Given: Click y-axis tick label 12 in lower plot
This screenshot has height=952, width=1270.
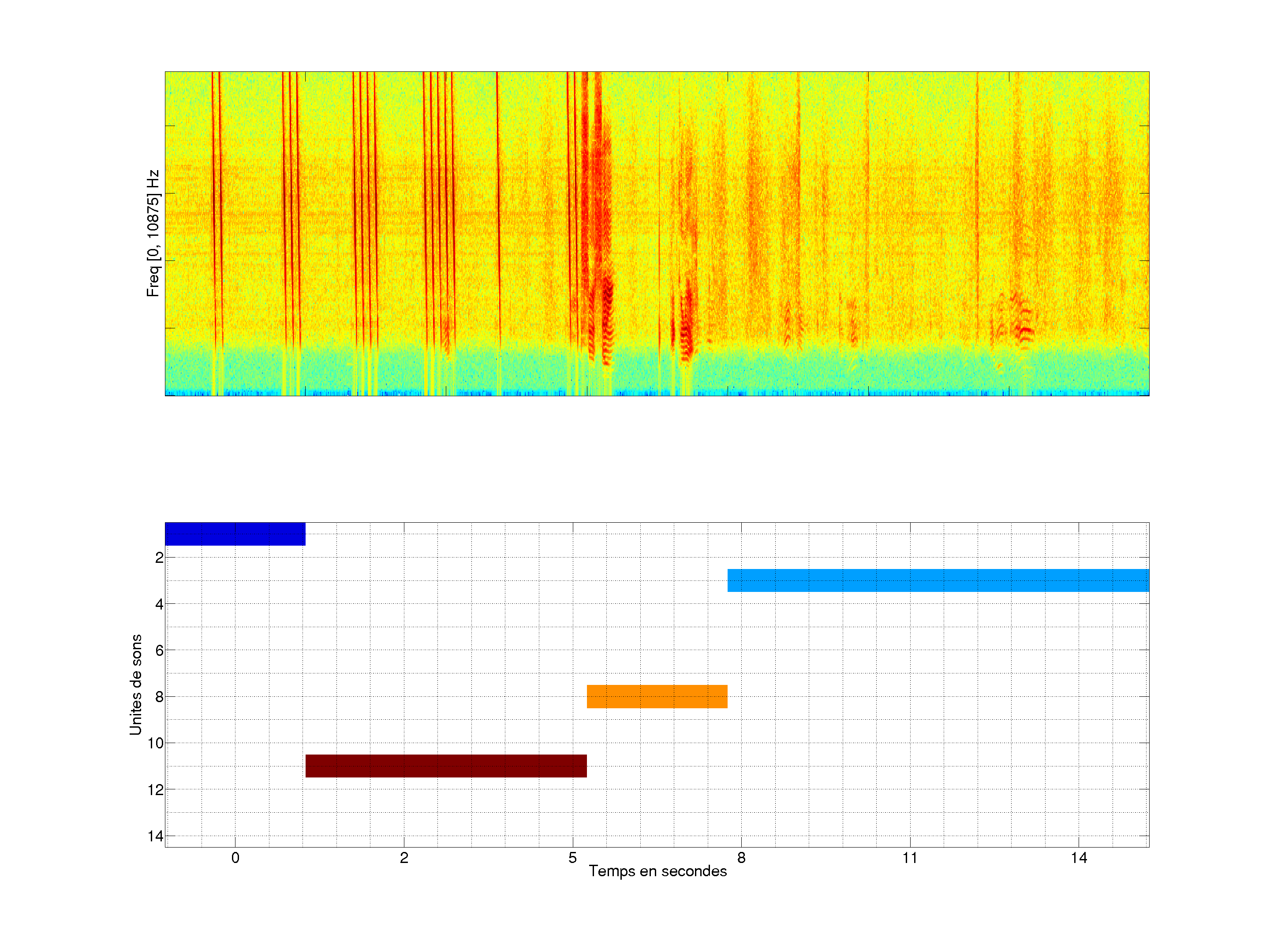Looking at the screenshot, I should tap(155, 790).
